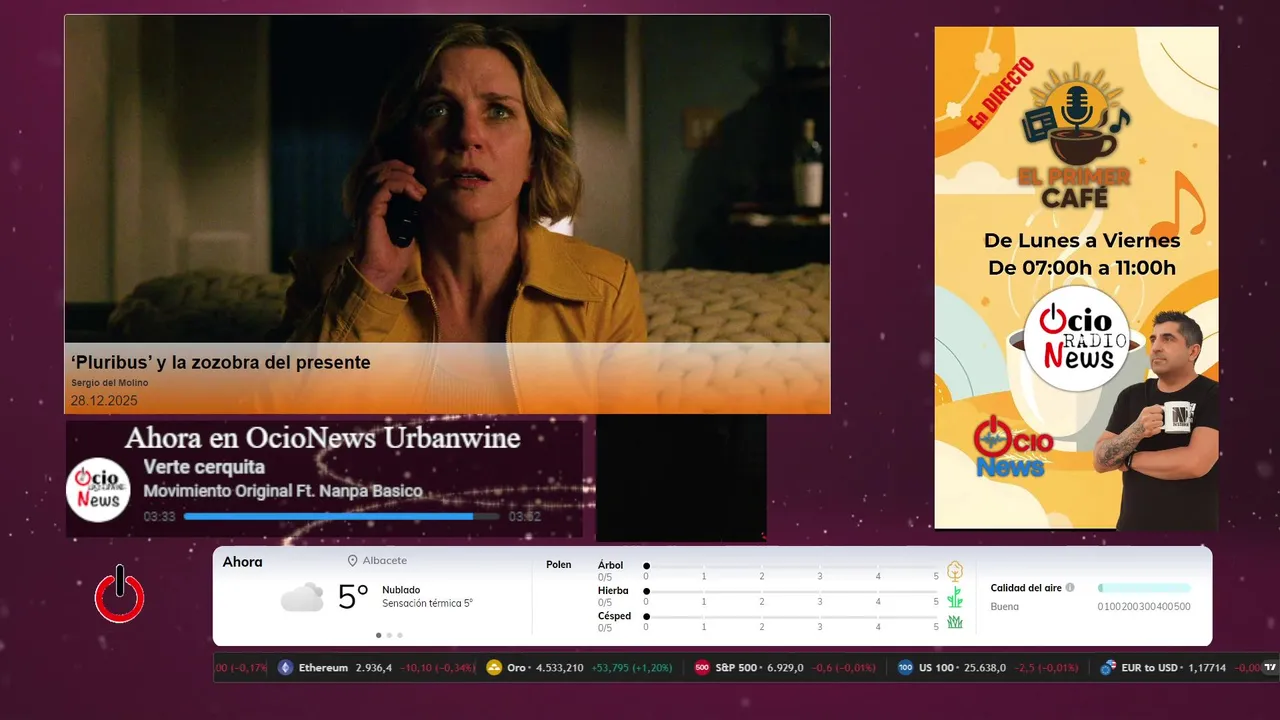Image resolution: width=1280 pixels, height=720 pixels.
Task: Select the second weather carousel dot
Action: [389, 635]
